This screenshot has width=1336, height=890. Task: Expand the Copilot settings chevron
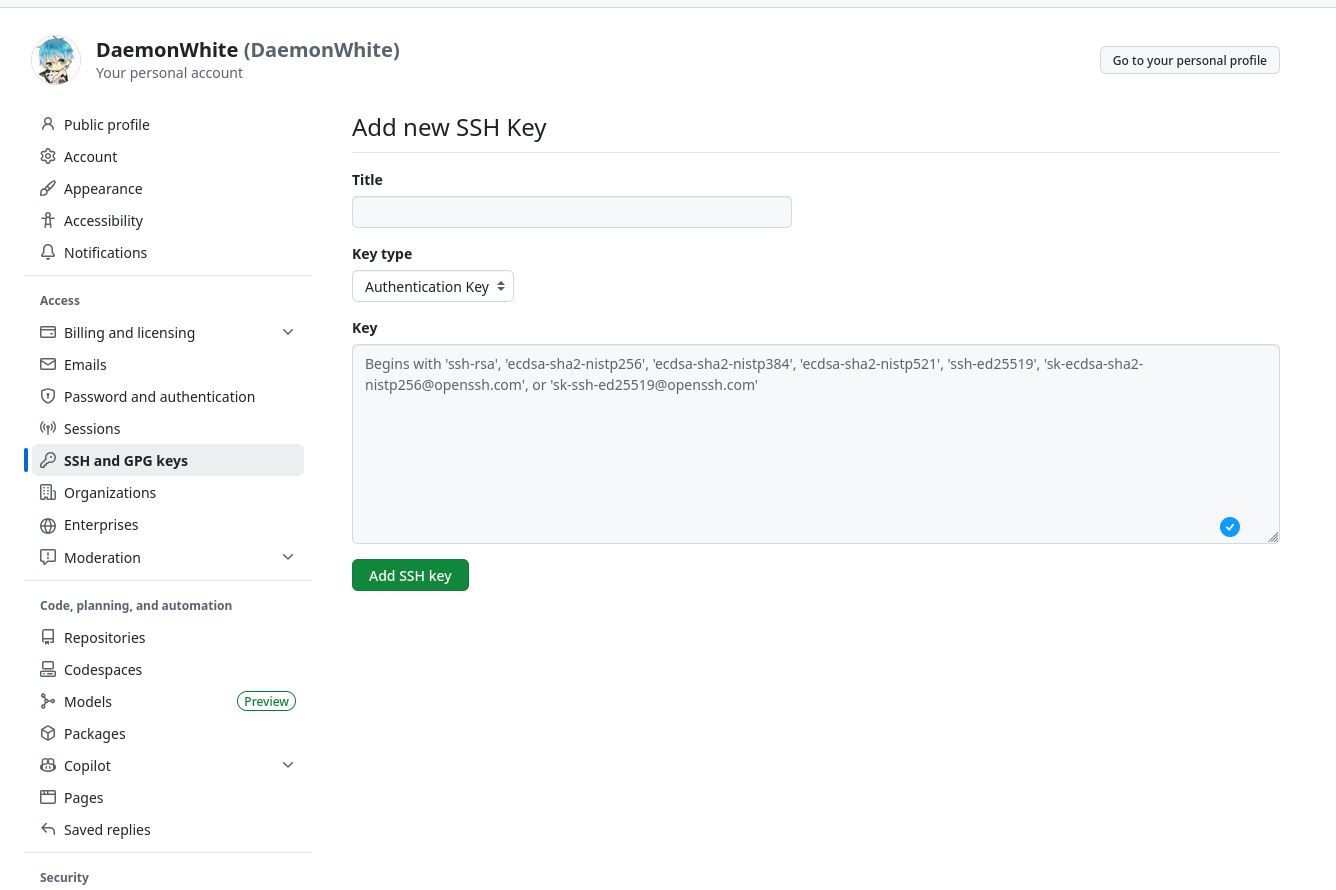pyautogui.click(x=288, y=766)
